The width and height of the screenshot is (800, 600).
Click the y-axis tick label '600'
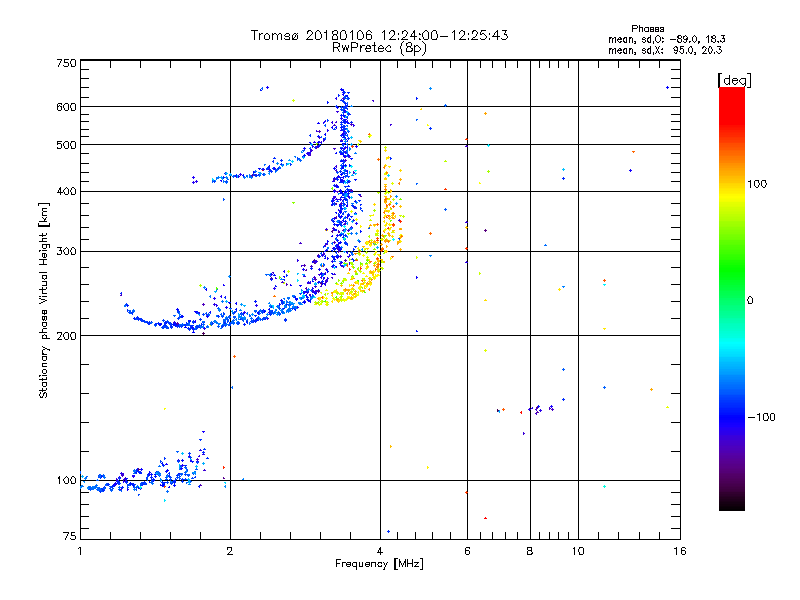tap(66, 107)
